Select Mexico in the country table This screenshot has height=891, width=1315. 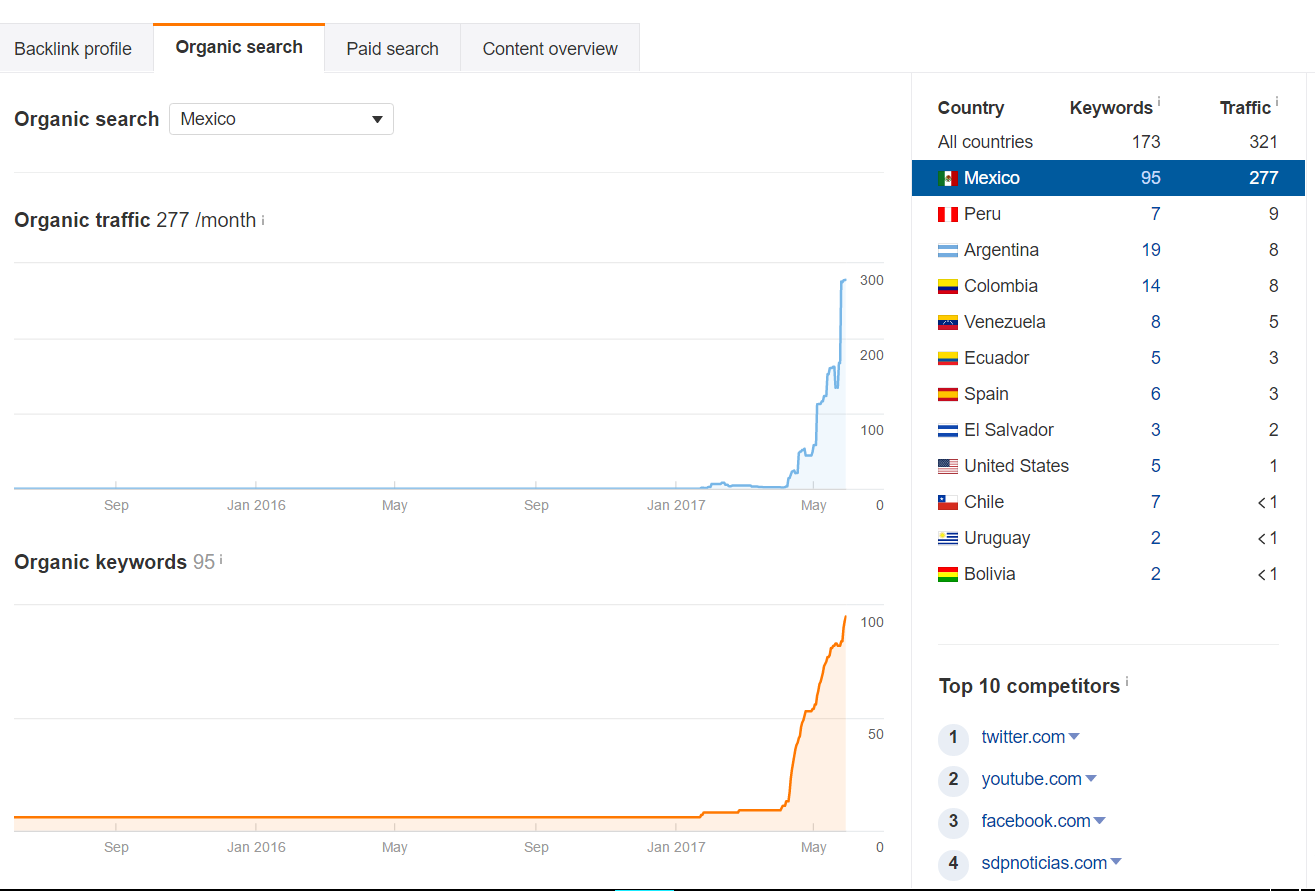(1108, 178)
